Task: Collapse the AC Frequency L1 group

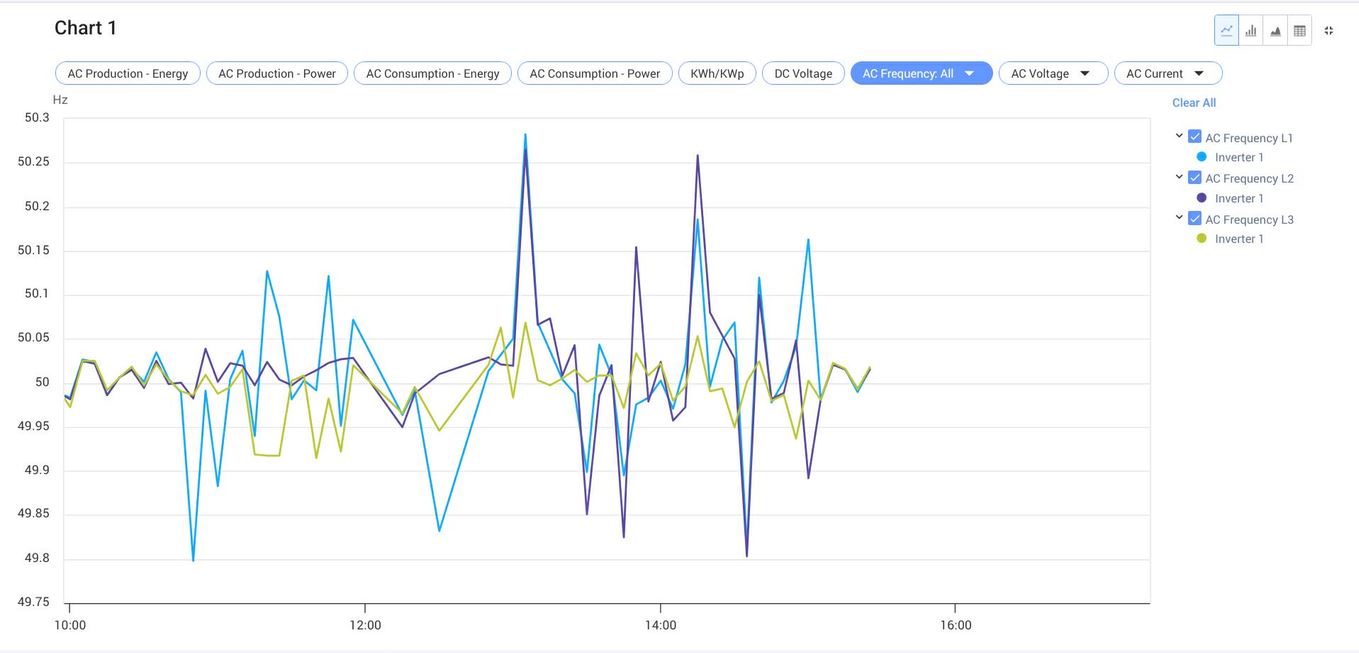Action: (1179, 136)
